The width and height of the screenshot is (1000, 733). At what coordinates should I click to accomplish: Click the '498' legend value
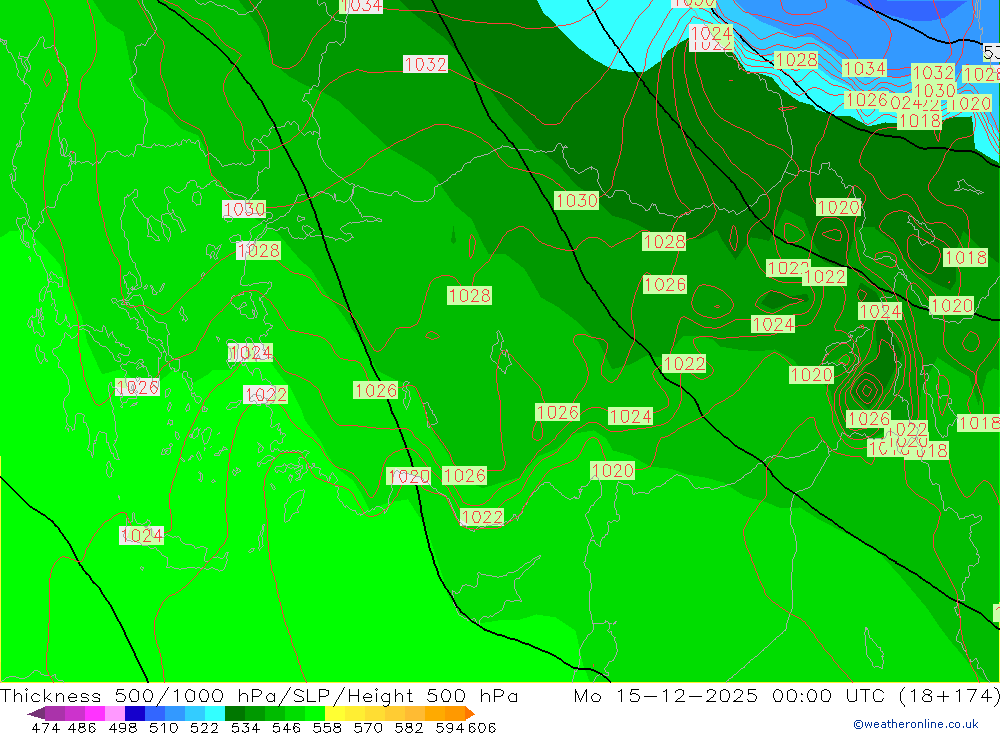coord(123,727)
